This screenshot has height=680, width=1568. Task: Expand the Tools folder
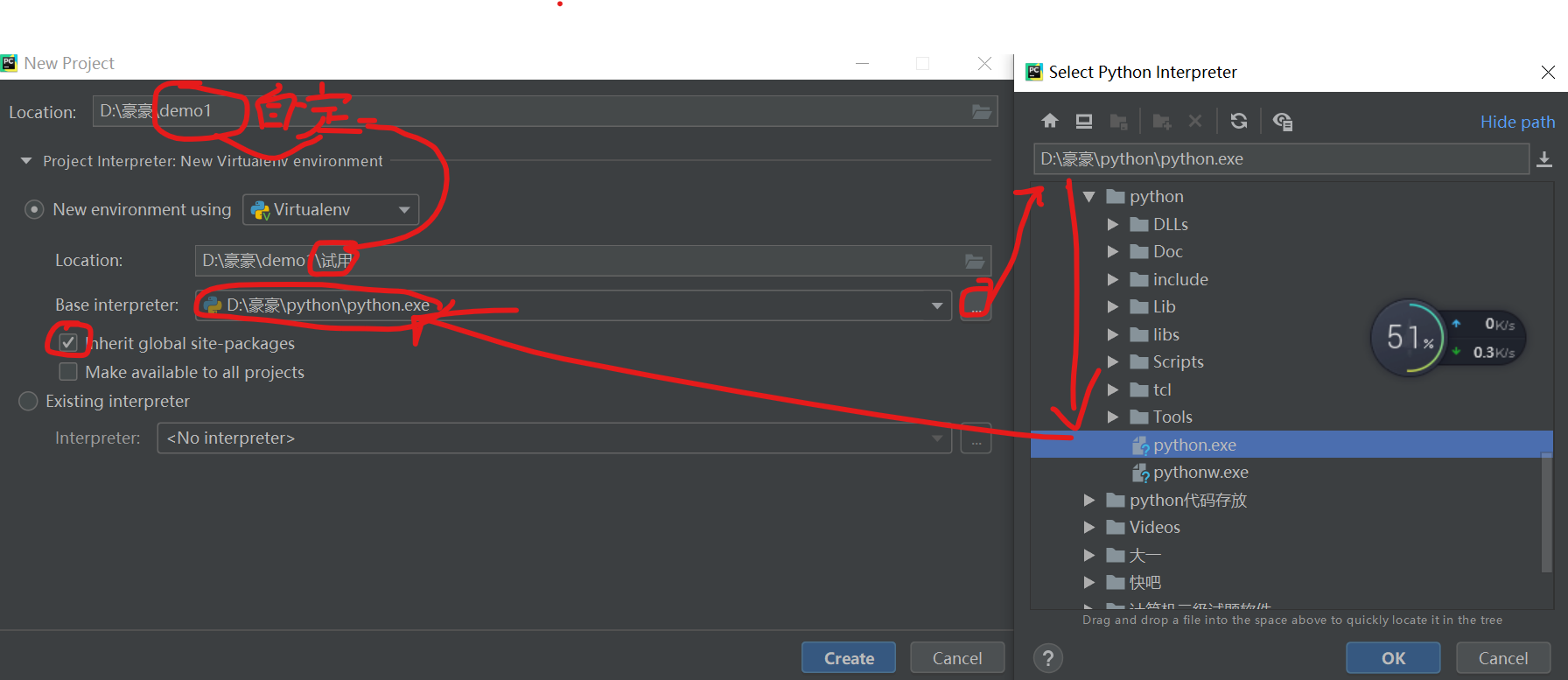1113,417
